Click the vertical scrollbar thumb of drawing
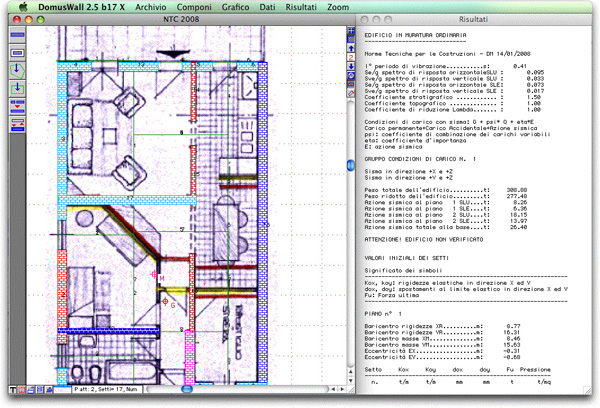The height and width of the screenshot is (408, 600). coord(351,165)
